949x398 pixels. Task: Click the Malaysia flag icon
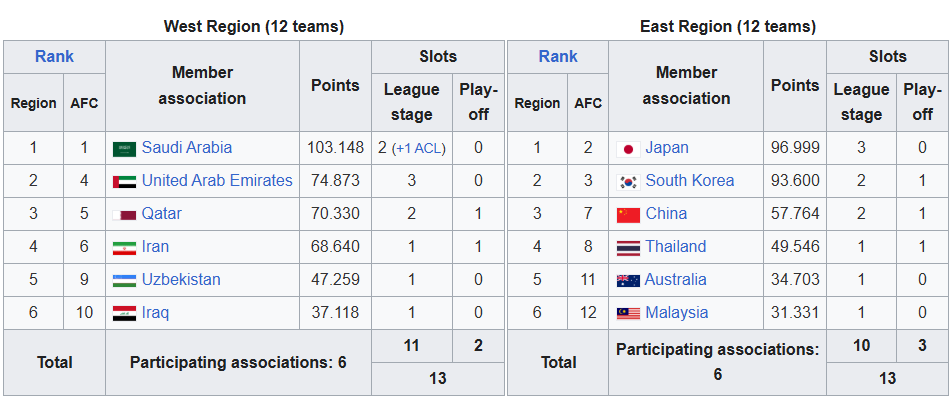coord(628,313)
